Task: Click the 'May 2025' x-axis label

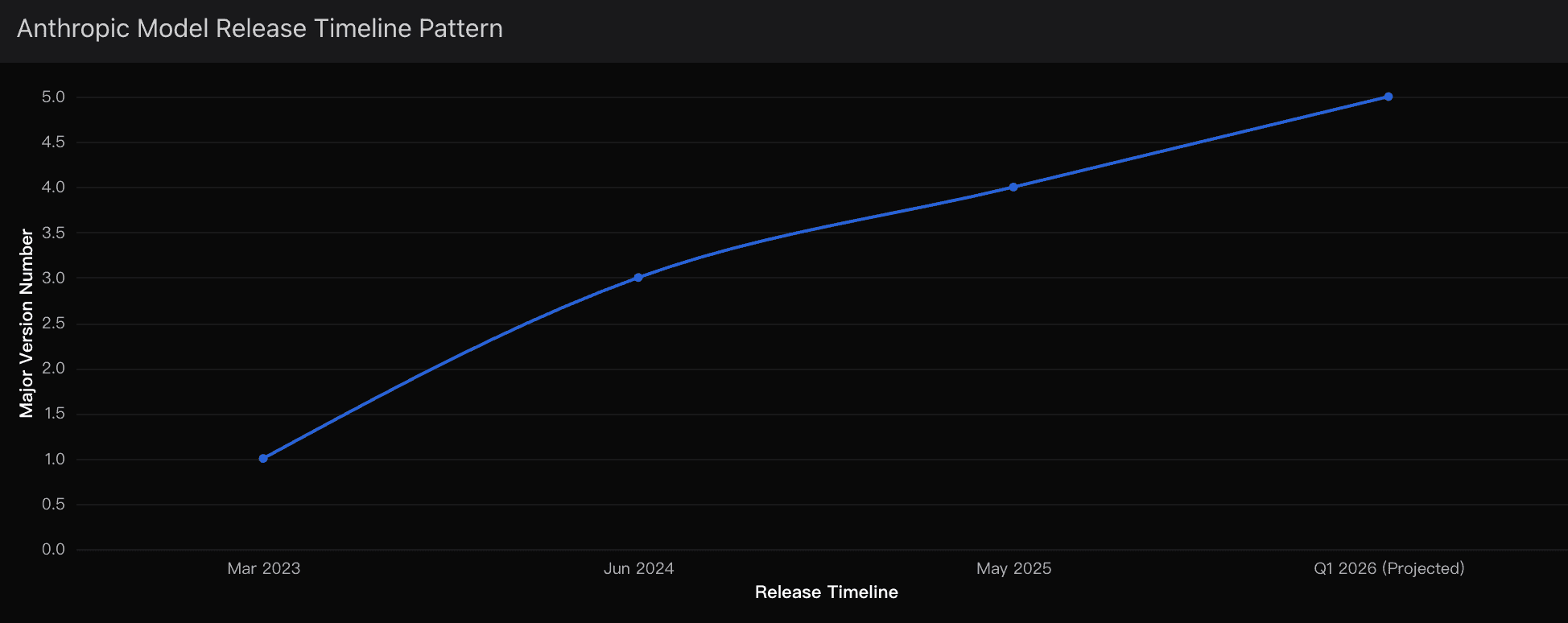Action: tap(1014, 568)
